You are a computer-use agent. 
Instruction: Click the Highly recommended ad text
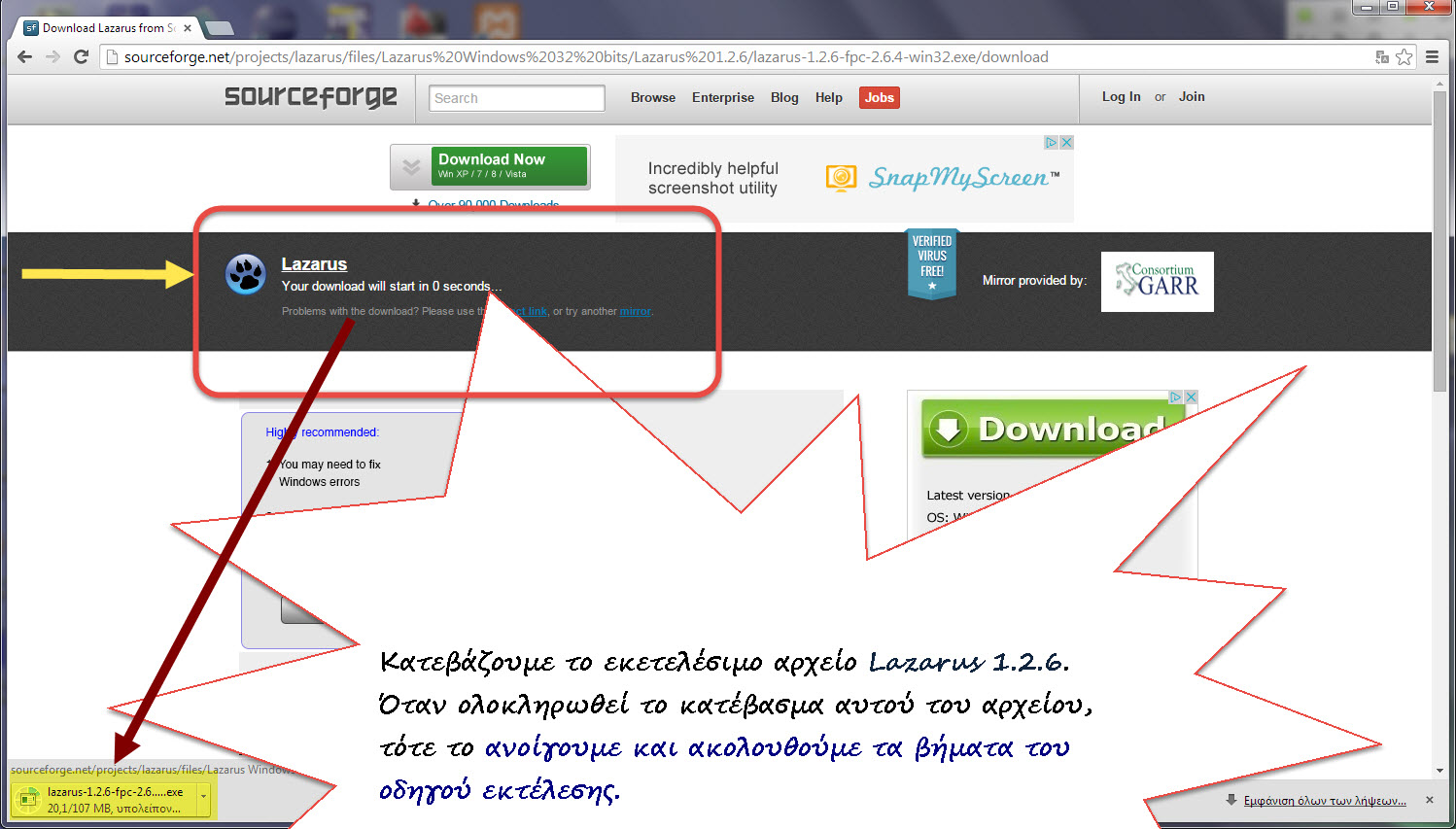(322, 432)
